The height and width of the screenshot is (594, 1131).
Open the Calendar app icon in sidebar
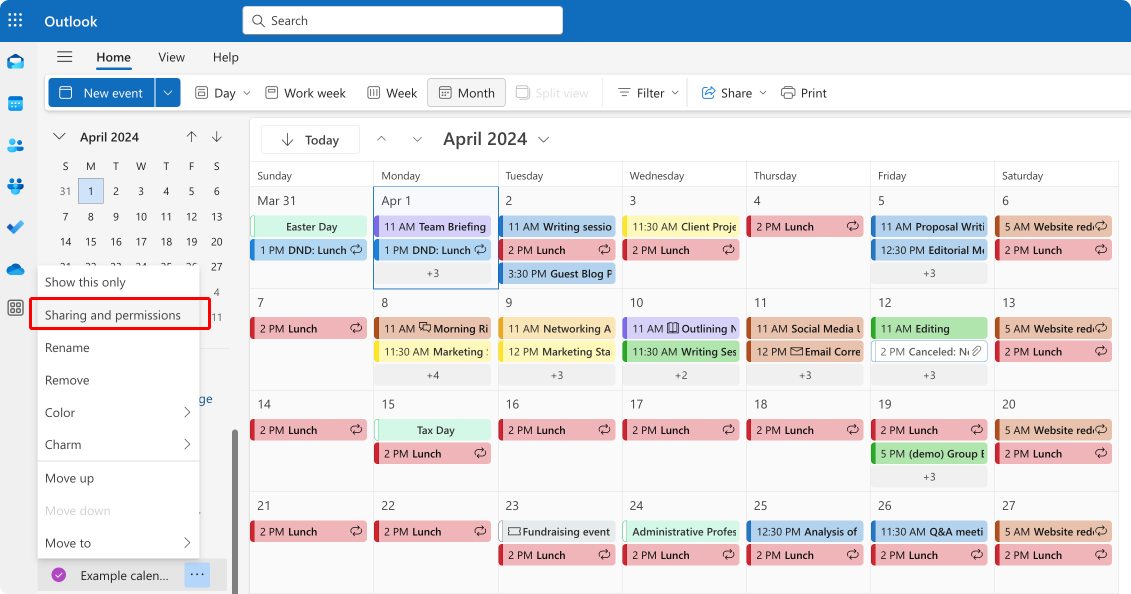pyautogui.click(x=15, y=103)
